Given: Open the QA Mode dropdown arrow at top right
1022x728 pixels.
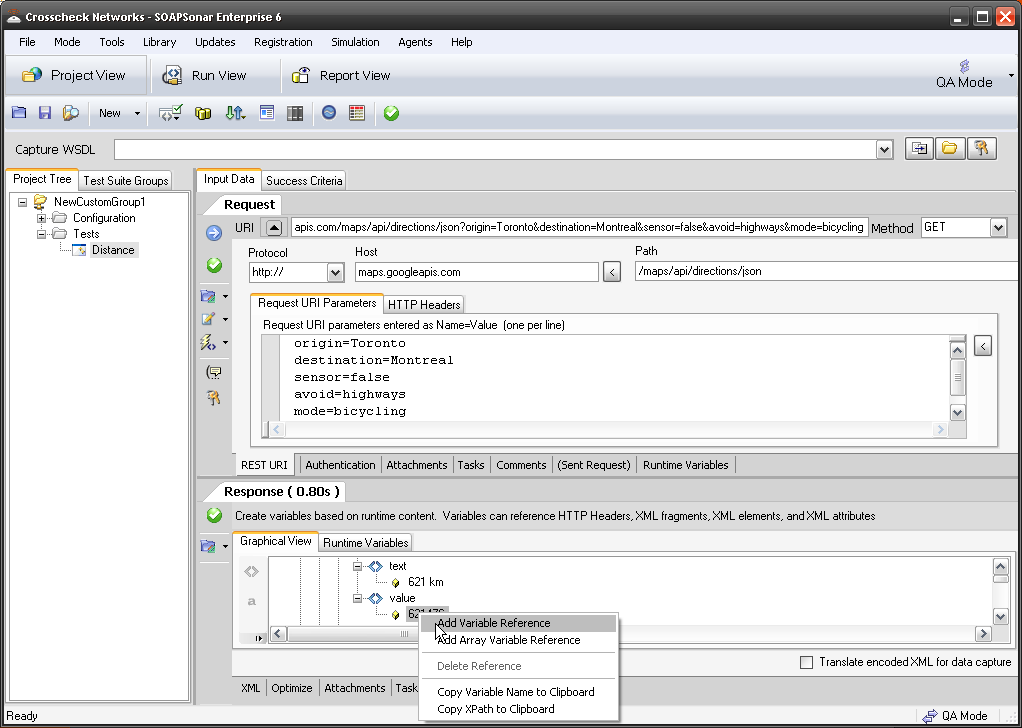Looking at the screenshot, I should (x=1011, y=76).
